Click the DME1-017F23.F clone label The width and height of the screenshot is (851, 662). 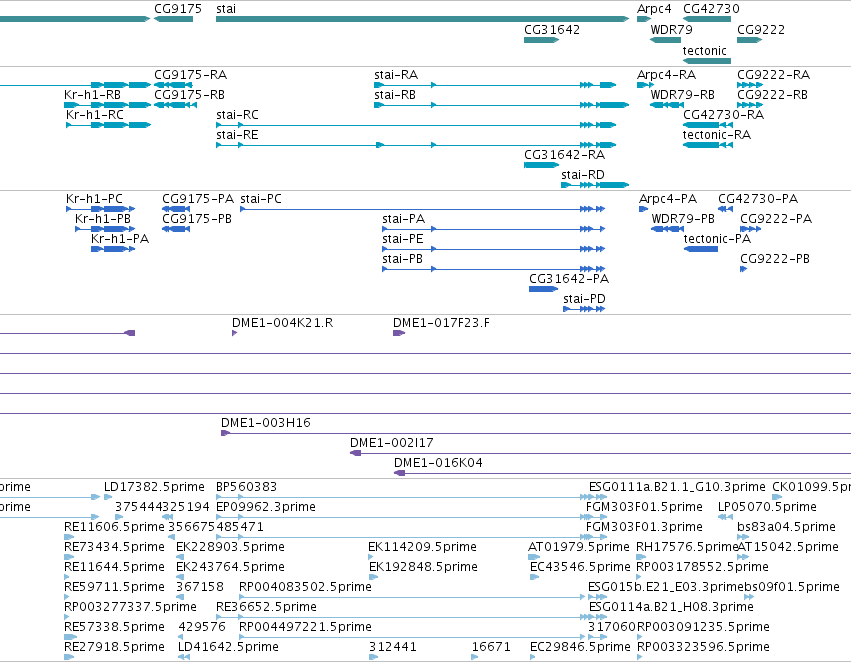tap(441, 323)
